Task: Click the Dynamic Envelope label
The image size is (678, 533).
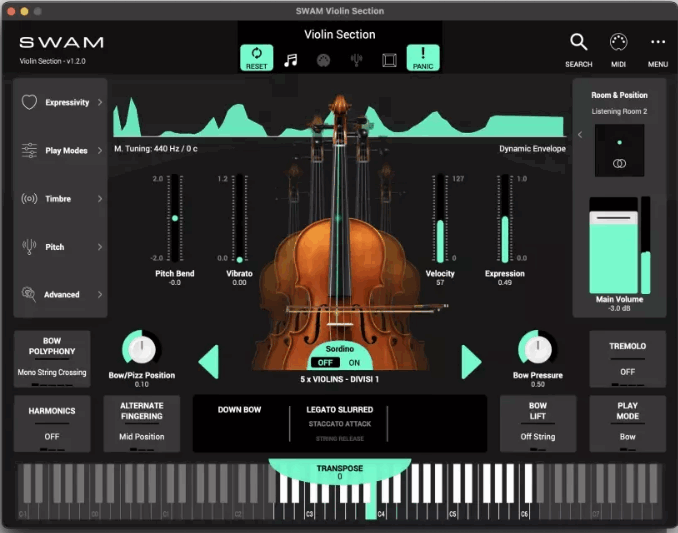Action: [532, 149]
